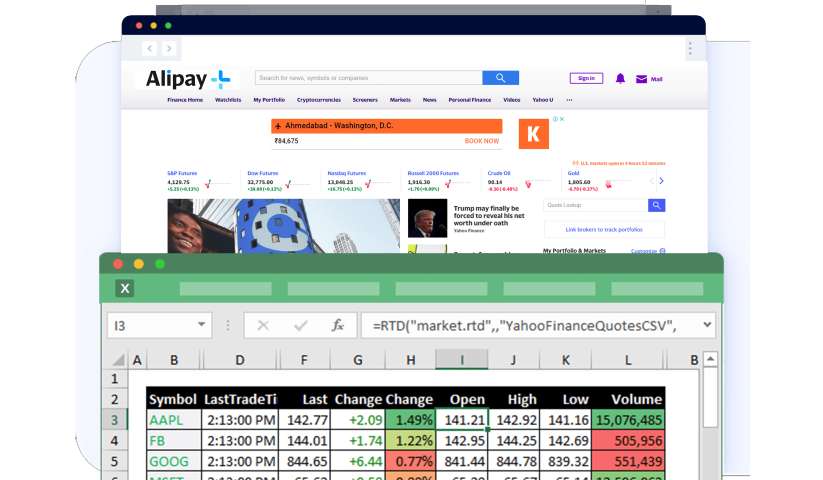823x480 pixels.
Task: Open Mail envelope icon
Action: click(641, 79)
